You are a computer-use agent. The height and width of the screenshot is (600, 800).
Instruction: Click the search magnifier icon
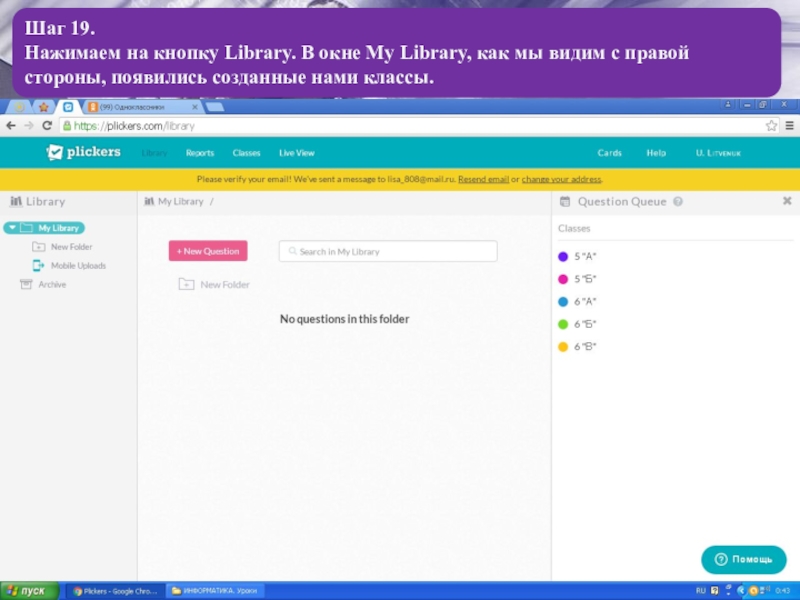[x=292, y=251]
